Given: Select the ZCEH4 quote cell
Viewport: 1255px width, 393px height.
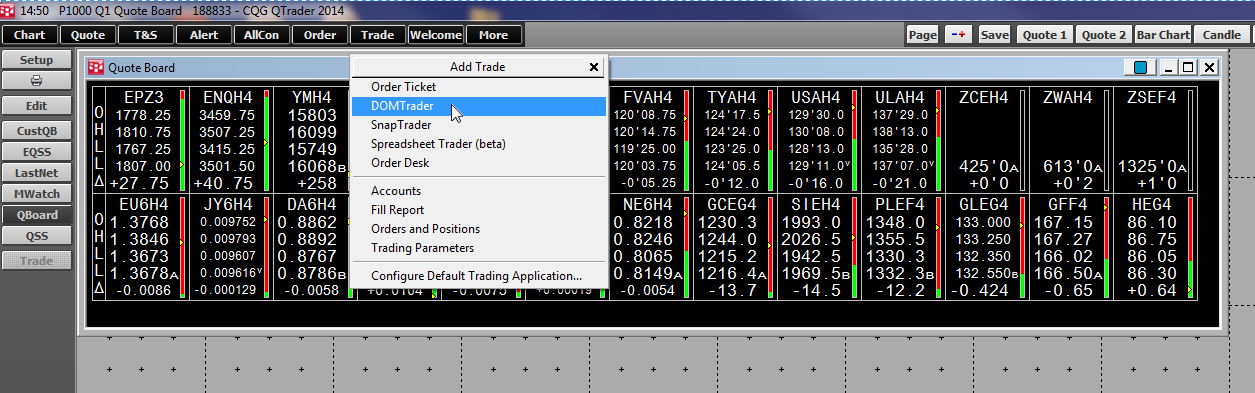Looking at the screenshot, I should [x=987, y=140].
